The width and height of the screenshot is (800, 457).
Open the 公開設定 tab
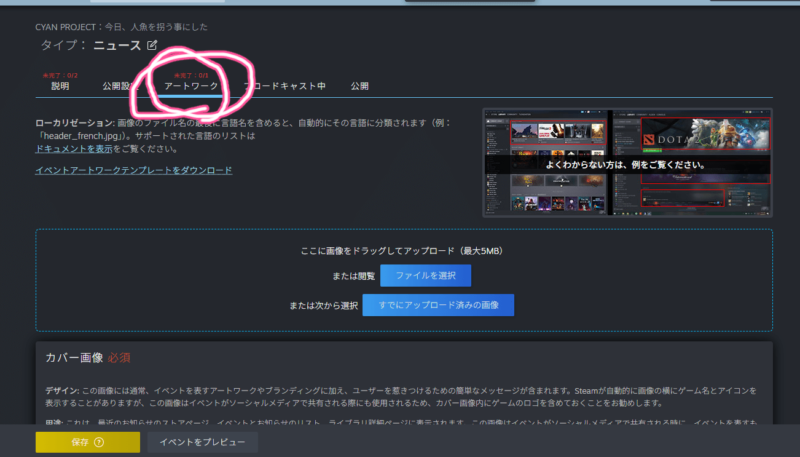point(119,87)
